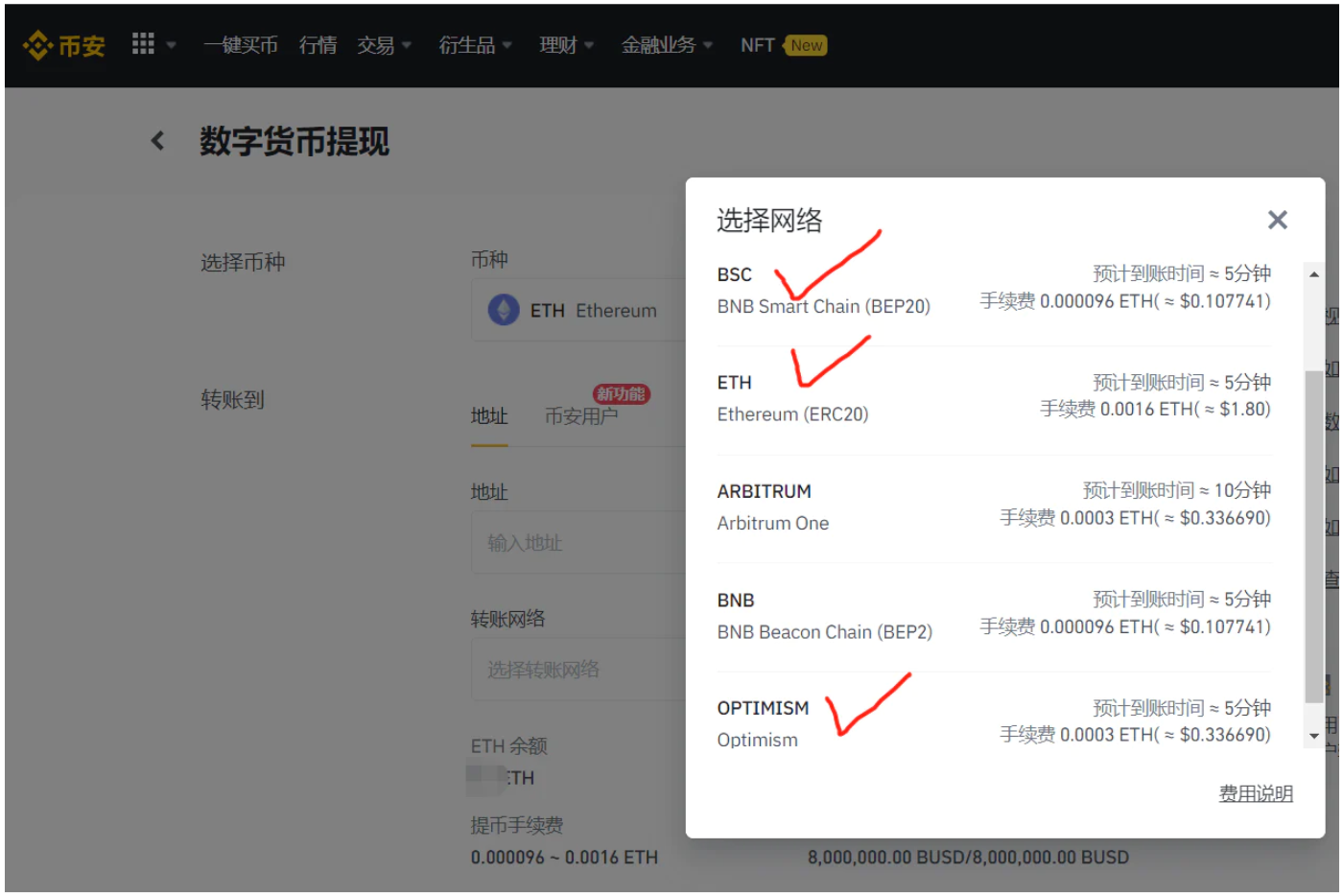Open the 费用说明 fee explanation link
Viewport: 1343px width, 896px height.
click(1256, 793)
